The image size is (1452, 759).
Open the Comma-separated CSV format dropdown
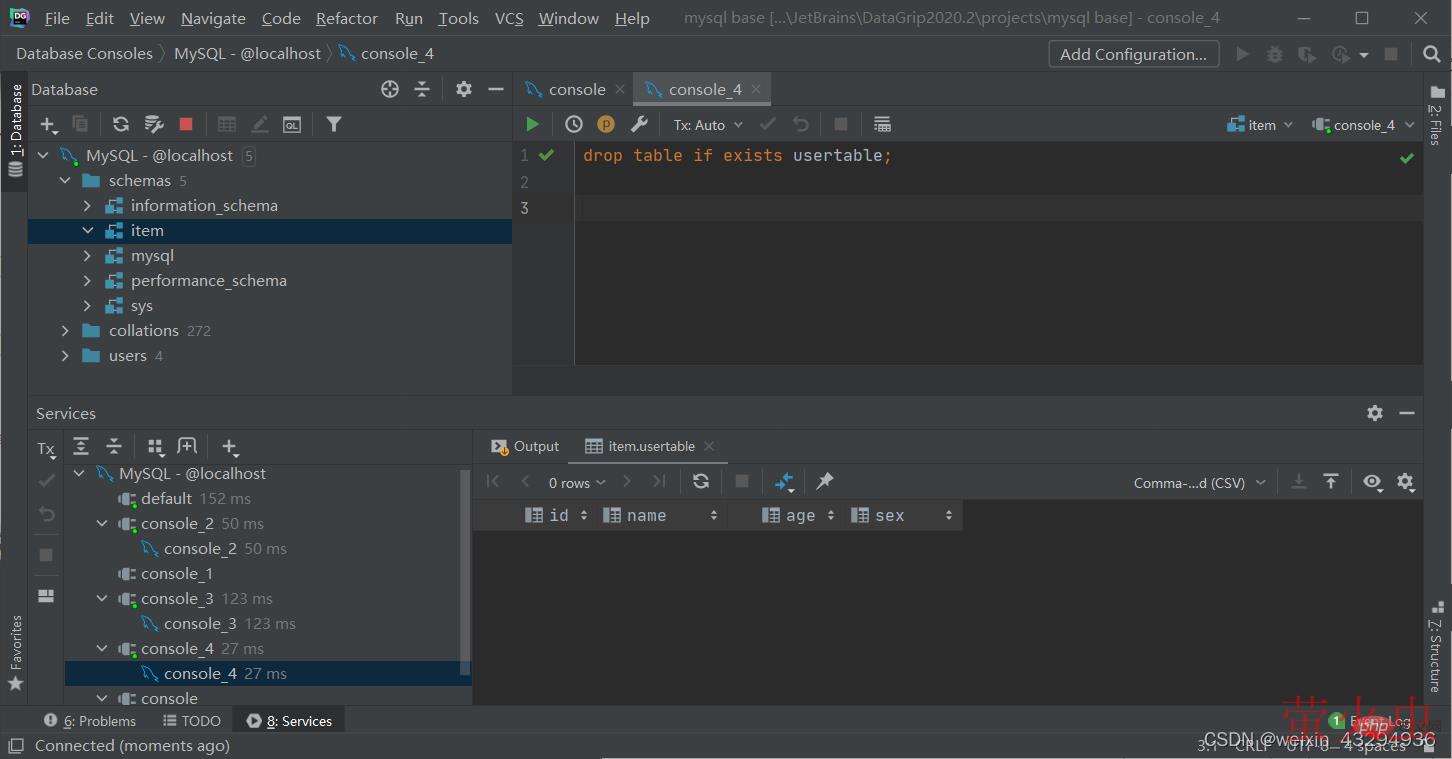1199,483
